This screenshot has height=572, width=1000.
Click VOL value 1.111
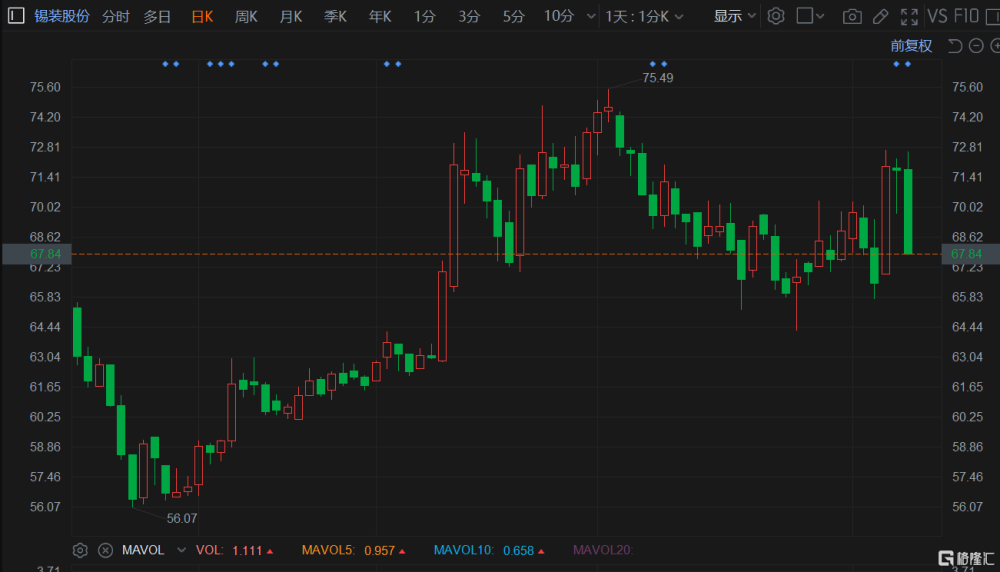coord(247,550)
